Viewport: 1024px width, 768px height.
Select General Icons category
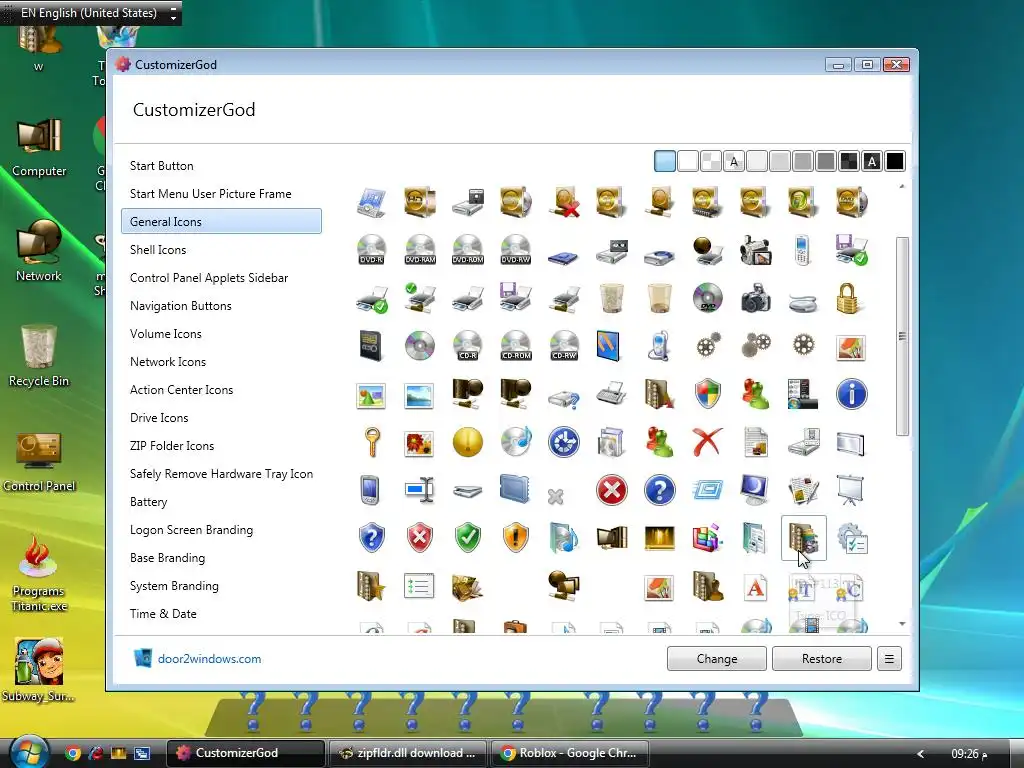tap(221, 221)
